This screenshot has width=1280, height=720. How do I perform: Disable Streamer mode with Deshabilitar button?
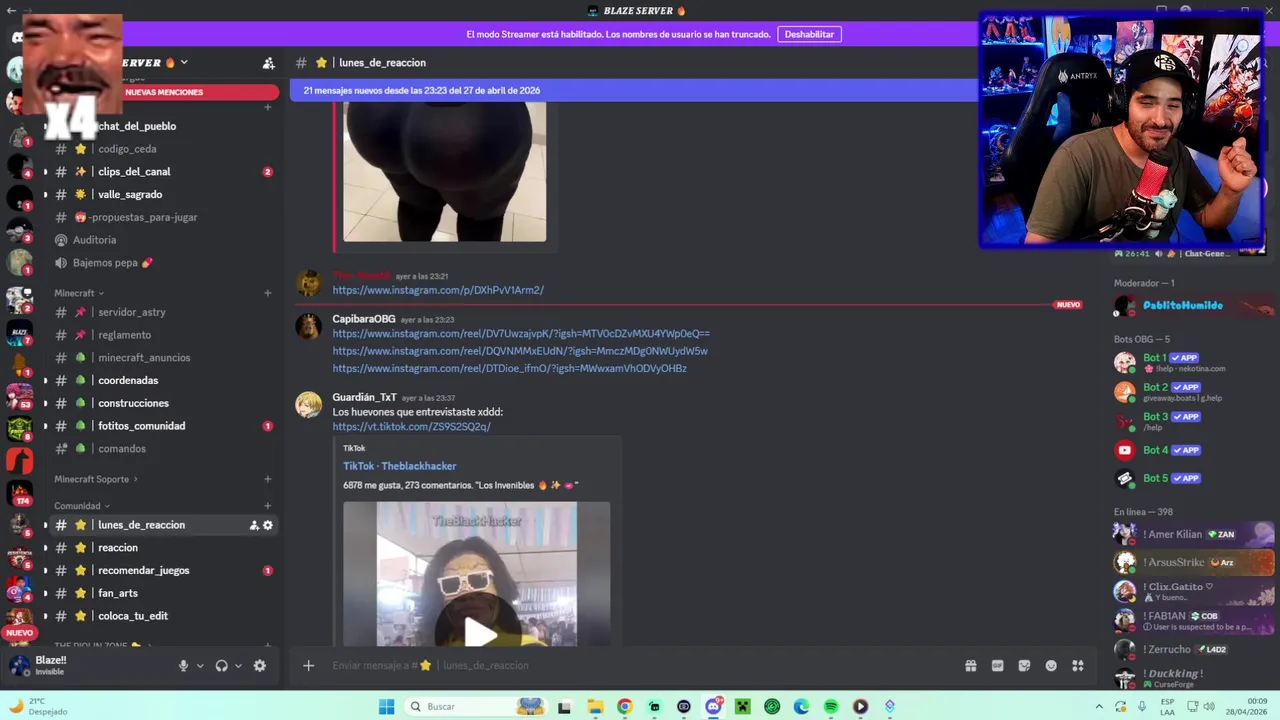point(809,34)
